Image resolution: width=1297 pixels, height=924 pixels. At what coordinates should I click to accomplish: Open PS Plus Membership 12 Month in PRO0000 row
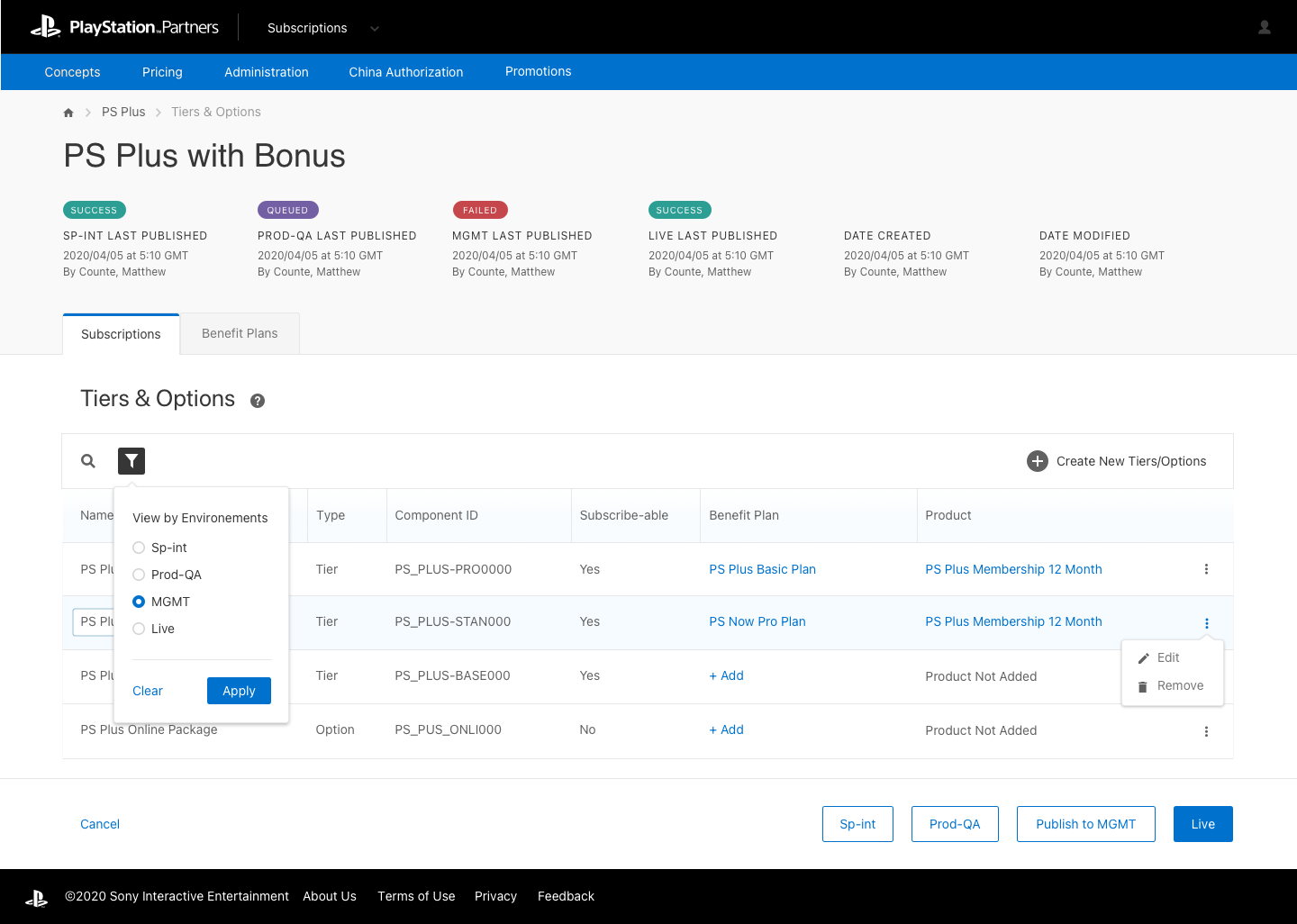click(x=1013, y=569)
